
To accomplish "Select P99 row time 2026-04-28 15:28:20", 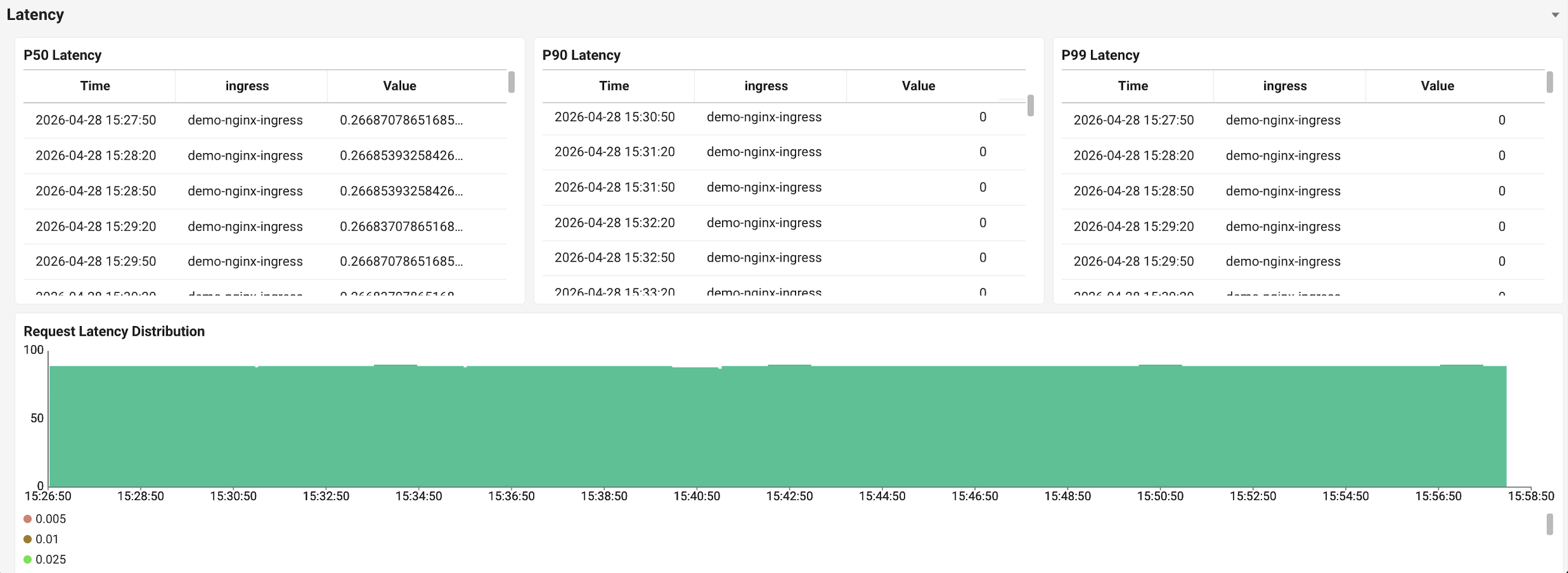I will pyautogui.click(x=1134, y=156).
